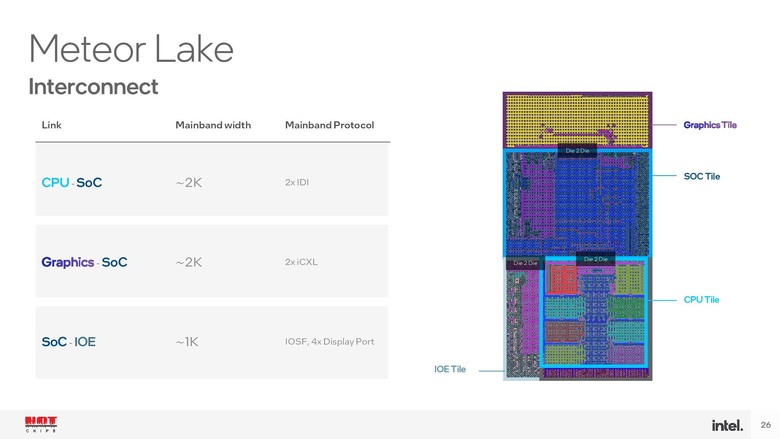The height and width of the screenshot is (439, 780).
Task: Select the SoC - IOE table row
Action: [x=212, y=343]
